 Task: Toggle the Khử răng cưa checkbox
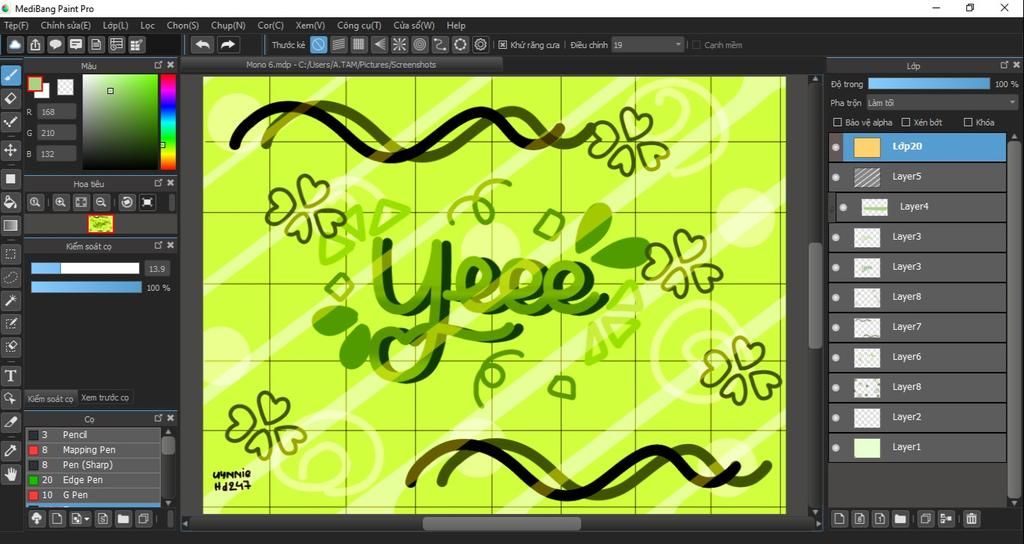(502, 45)
